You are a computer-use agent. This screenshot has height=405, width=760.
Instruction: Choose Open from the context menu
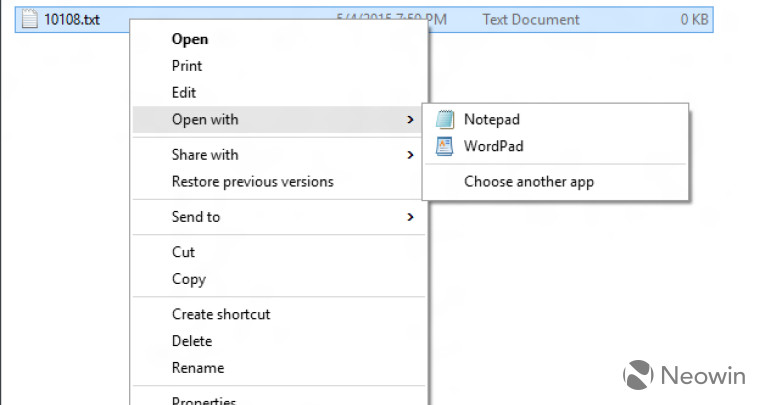[190, 39]
